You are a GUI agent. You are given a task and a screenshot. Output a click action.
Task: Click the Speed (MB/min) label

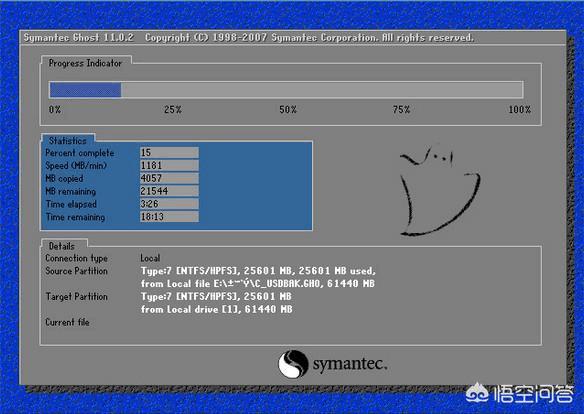pyautogui.click(x=76, y=165)
